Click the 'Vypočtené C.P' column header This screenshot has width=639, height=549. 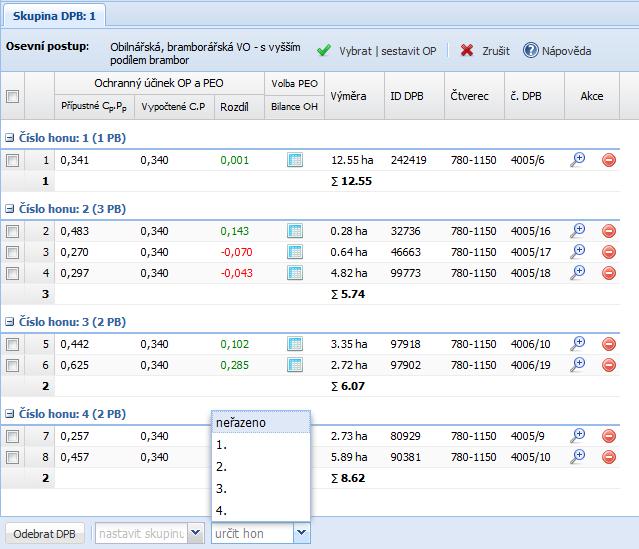click(x=174, y=107)
